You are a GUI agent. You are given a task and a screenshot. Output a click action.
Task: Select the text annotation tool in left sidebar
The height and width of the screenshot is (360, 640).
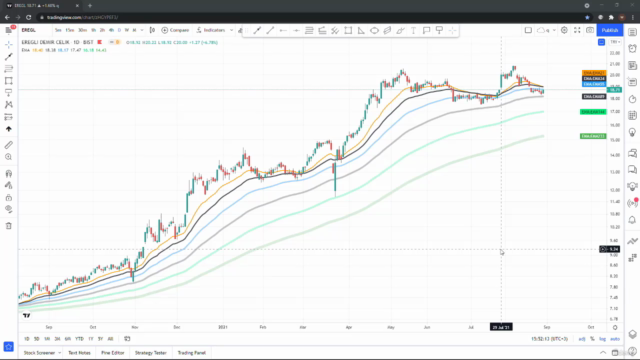(x=9, y=93)
